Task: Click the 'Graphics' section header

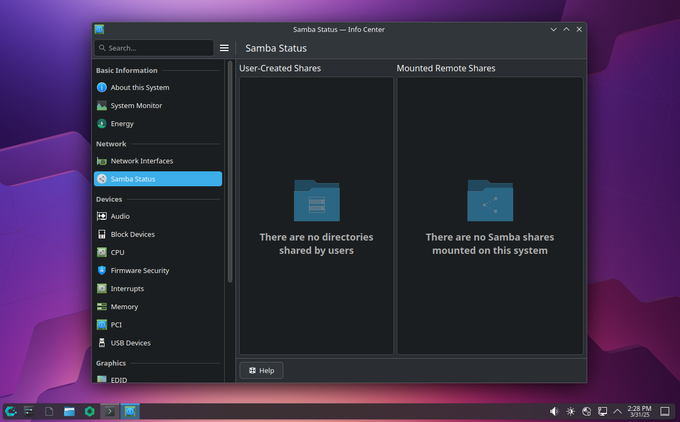Action: [111, 363]
